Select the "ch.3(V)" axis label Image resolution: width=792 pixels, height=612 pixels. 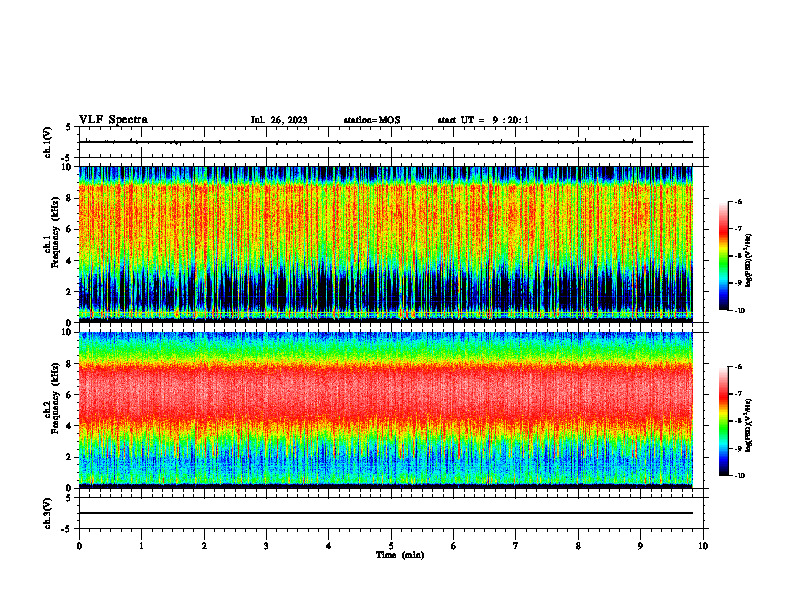tap(48, 513)
